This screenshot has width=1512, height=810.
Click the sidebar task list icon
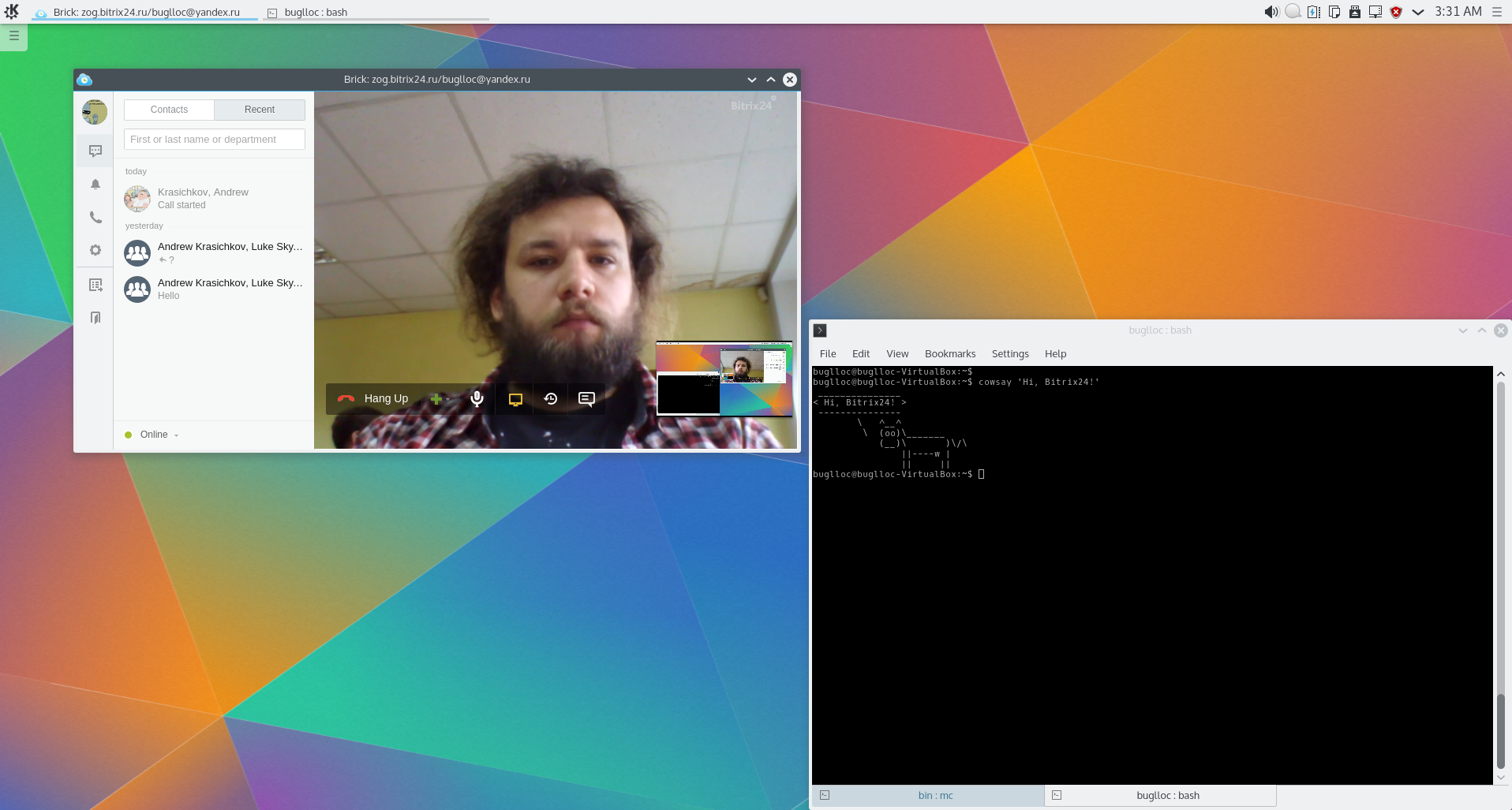(x=95, y=285)
